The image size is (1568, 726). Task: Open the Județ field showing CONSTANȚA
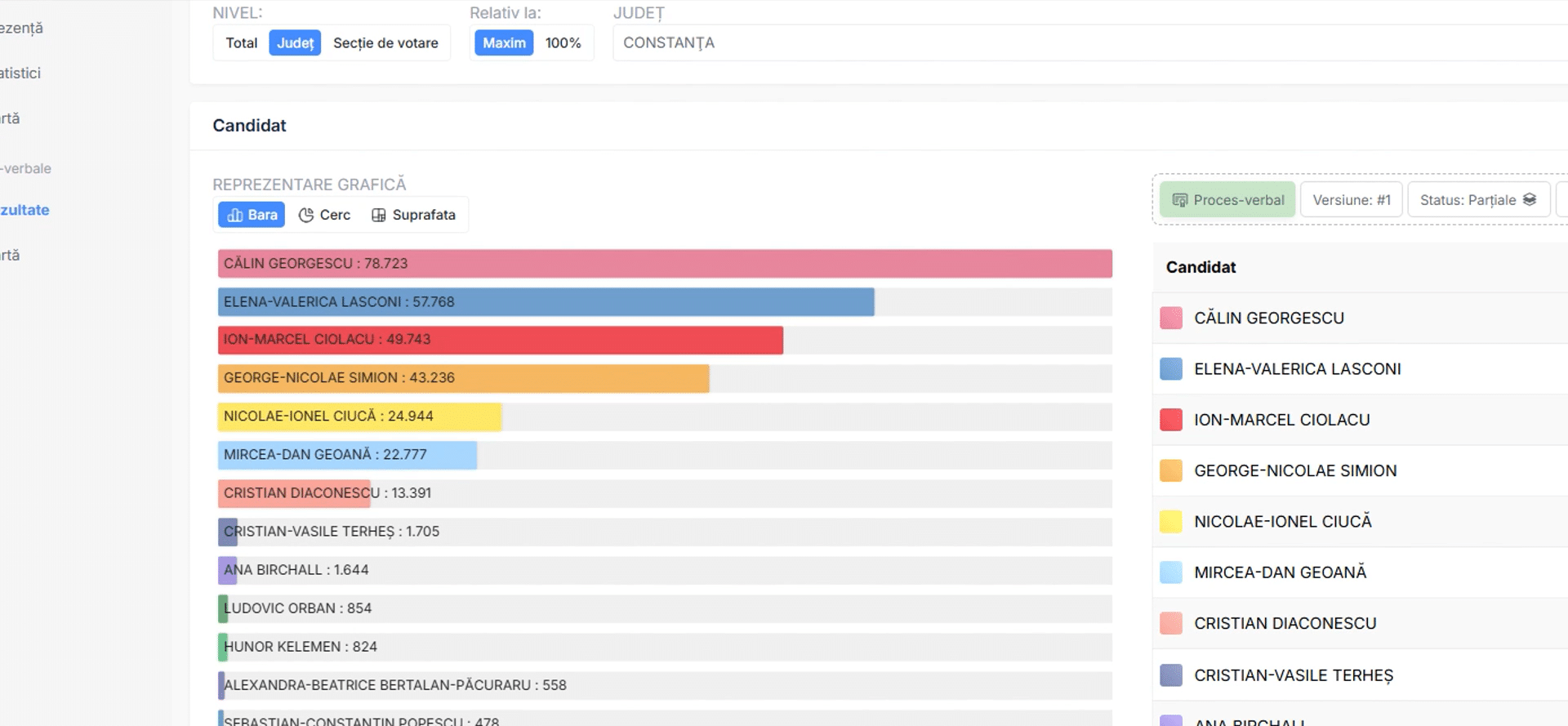(x=1090, y=42)
